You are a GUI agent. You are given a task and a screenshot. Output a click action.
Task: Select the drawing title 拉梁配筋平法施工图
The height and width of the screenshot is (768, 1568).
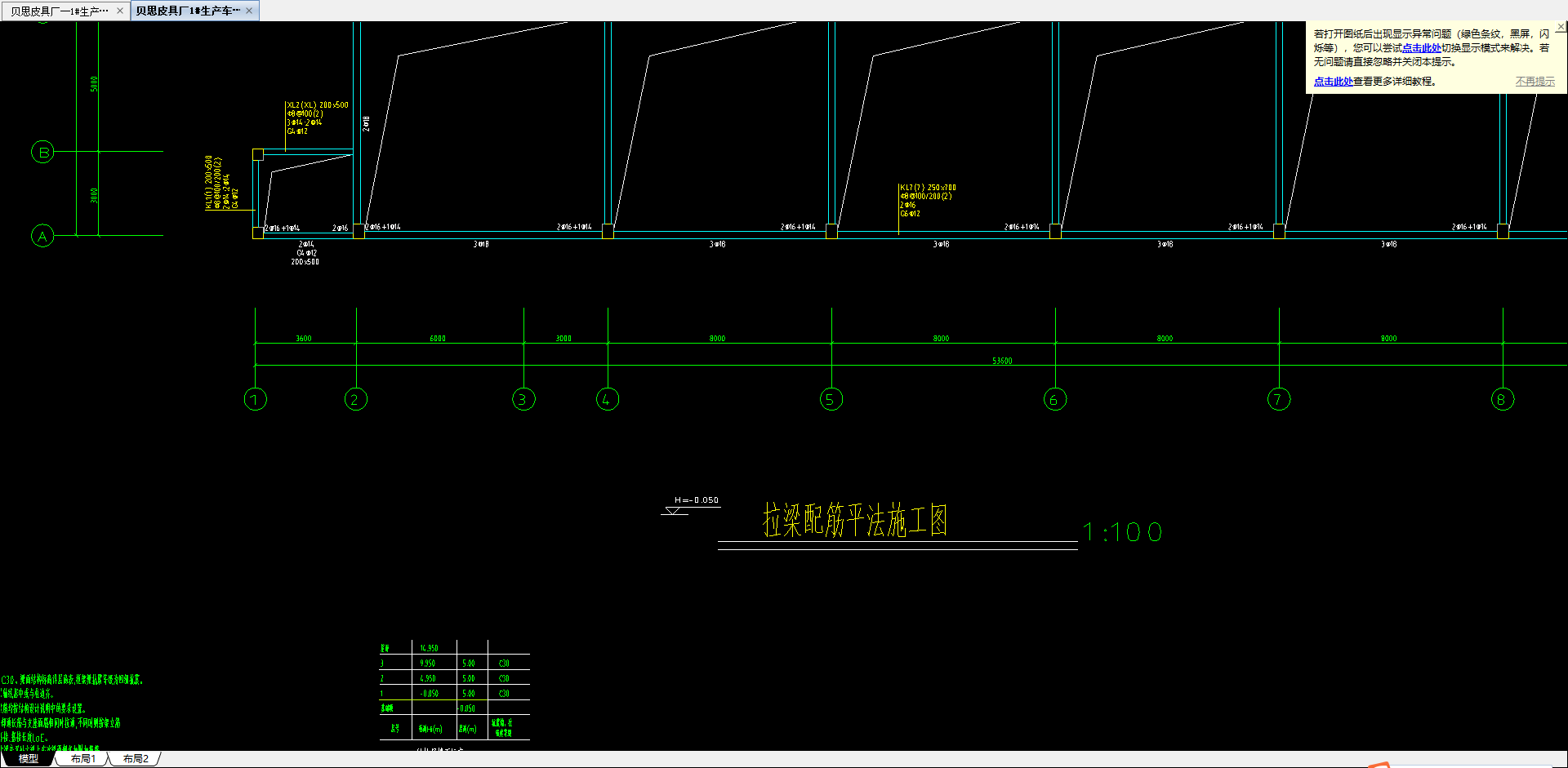point(855,520)
